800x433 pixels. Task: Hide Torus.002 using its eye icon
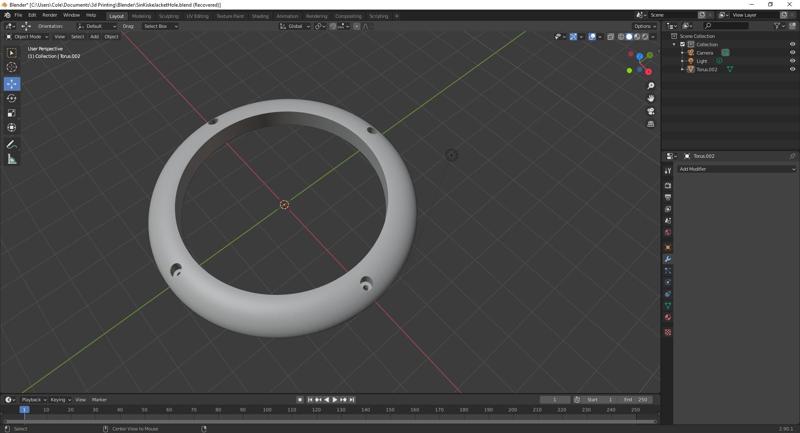click(x=792, y=69)
